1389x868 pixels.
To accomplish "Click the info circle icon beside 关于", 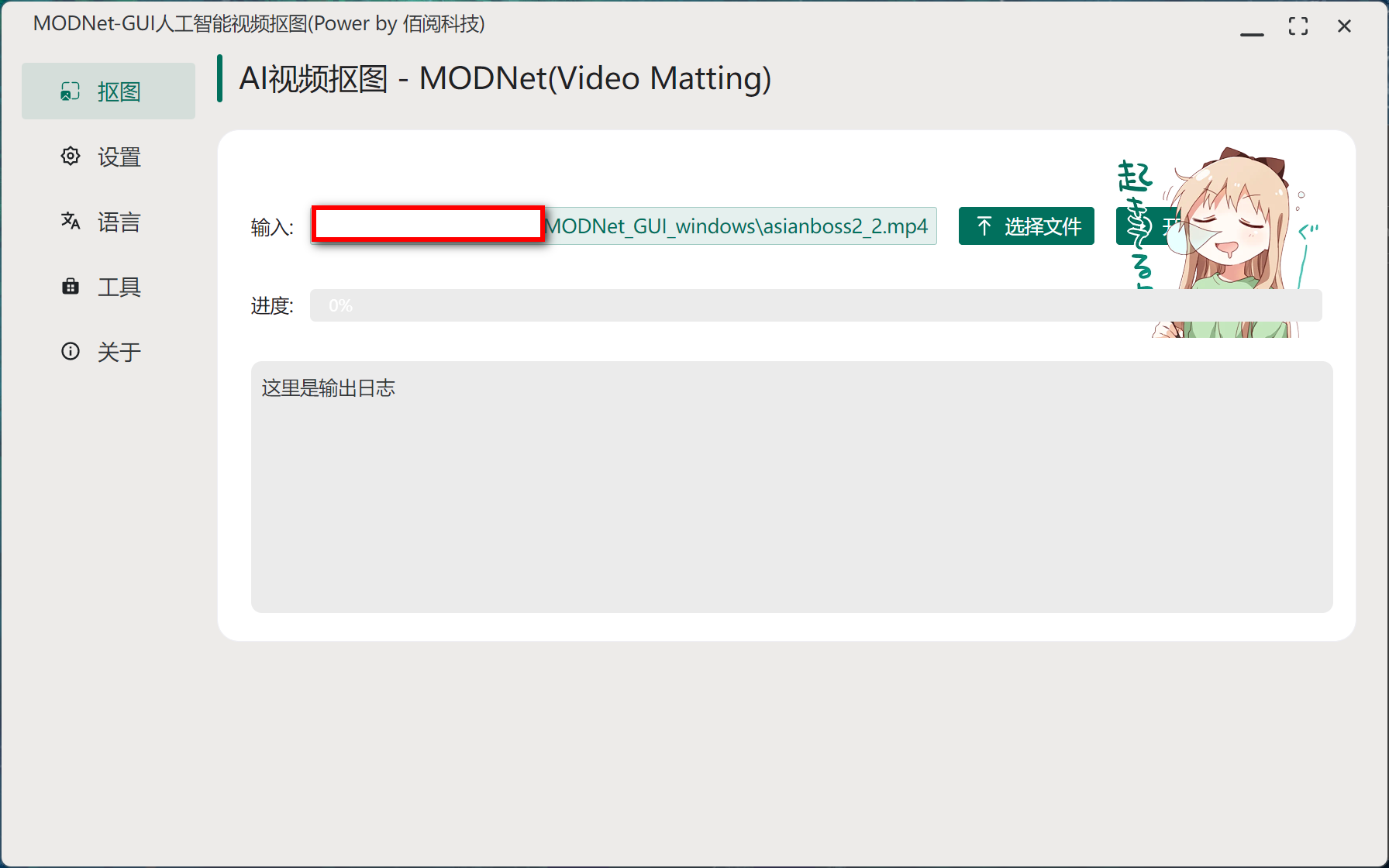I will pos(70,351).
